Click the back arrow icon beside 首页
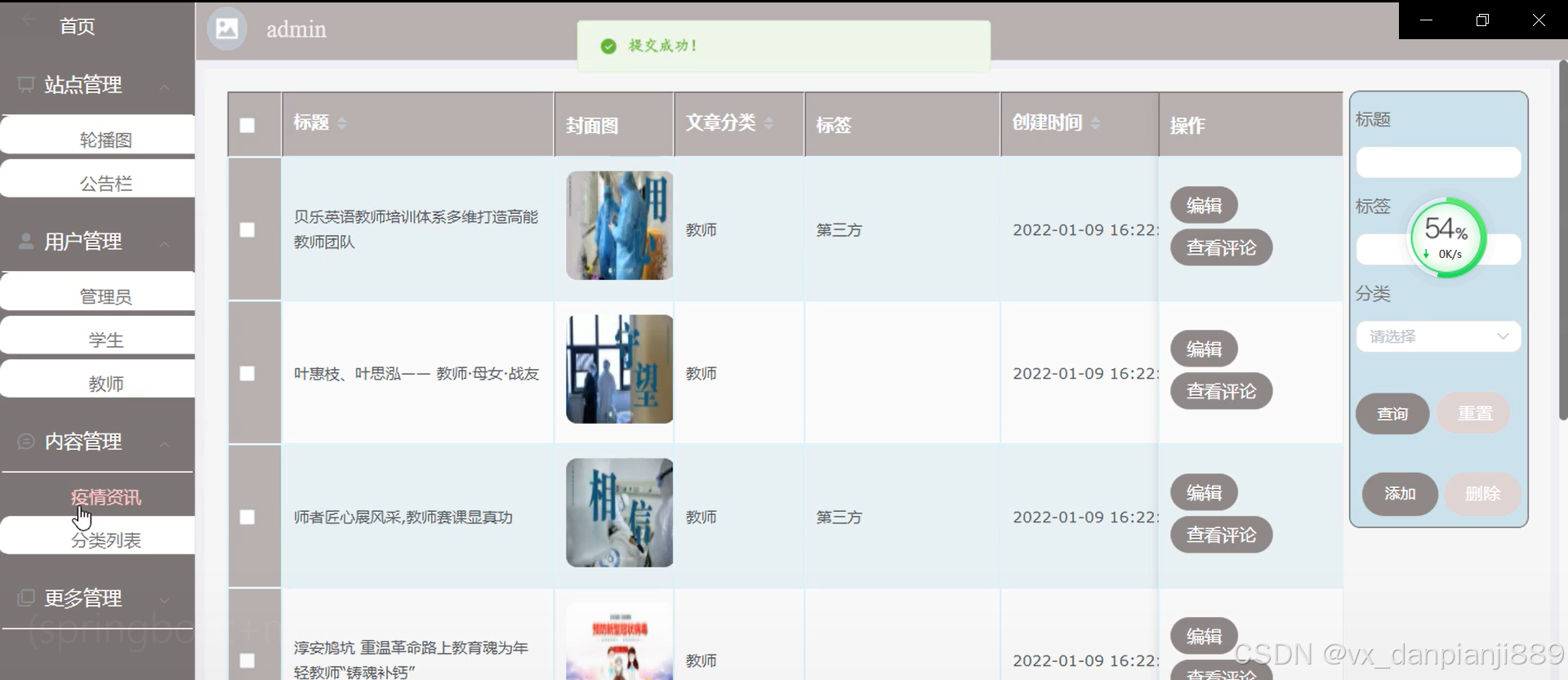The image size is (1568, 680). tap(29, 20)
